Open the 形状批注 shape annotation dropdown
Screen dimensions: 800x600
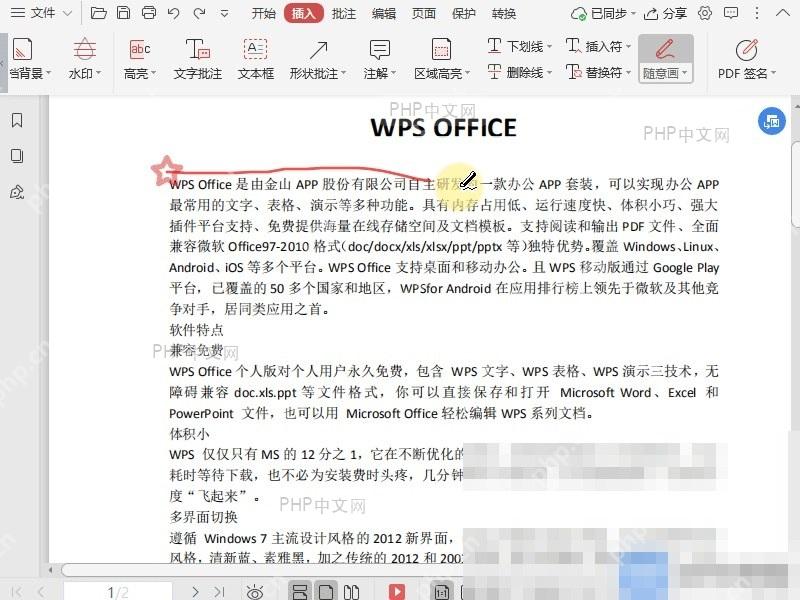coord(317,59)
